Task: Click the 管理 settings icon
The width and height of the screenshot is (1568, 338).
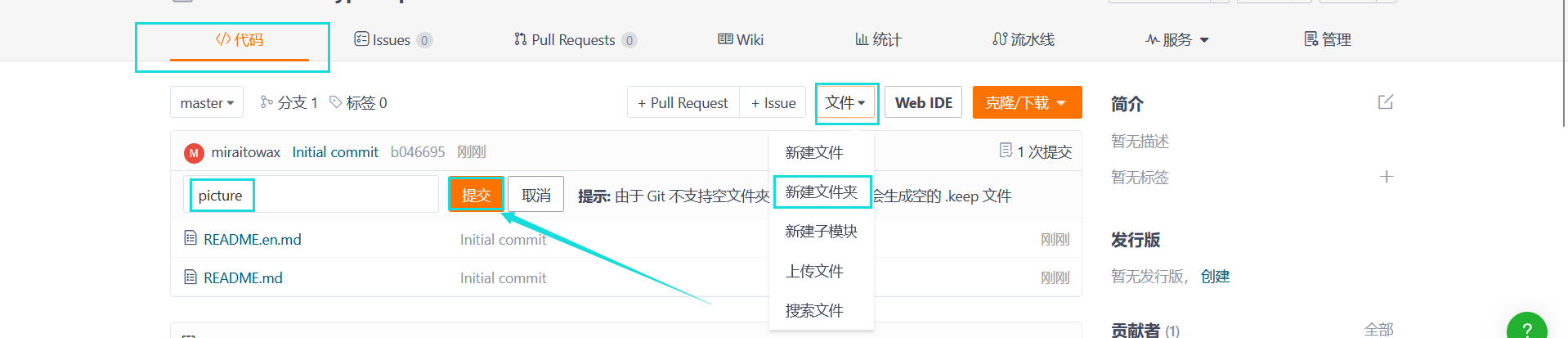Action: (x=1310, y=39)
